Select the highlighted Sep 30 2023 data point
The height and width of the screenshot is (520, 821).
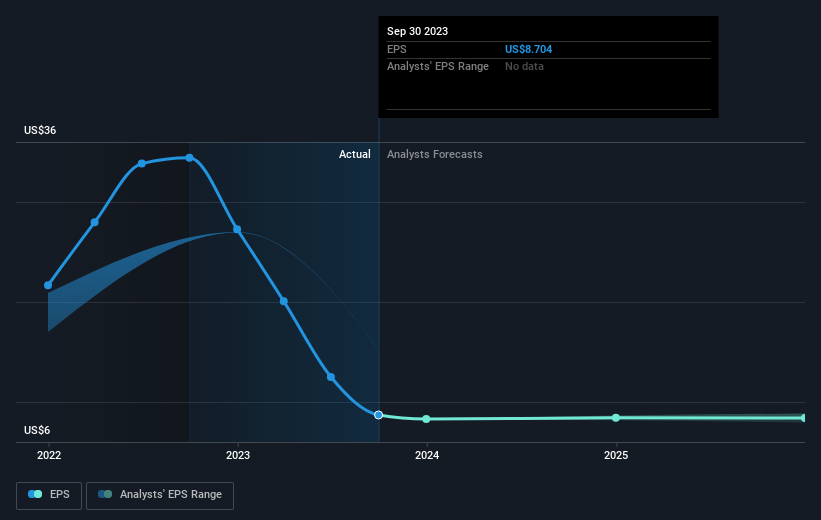coord(379,415)
